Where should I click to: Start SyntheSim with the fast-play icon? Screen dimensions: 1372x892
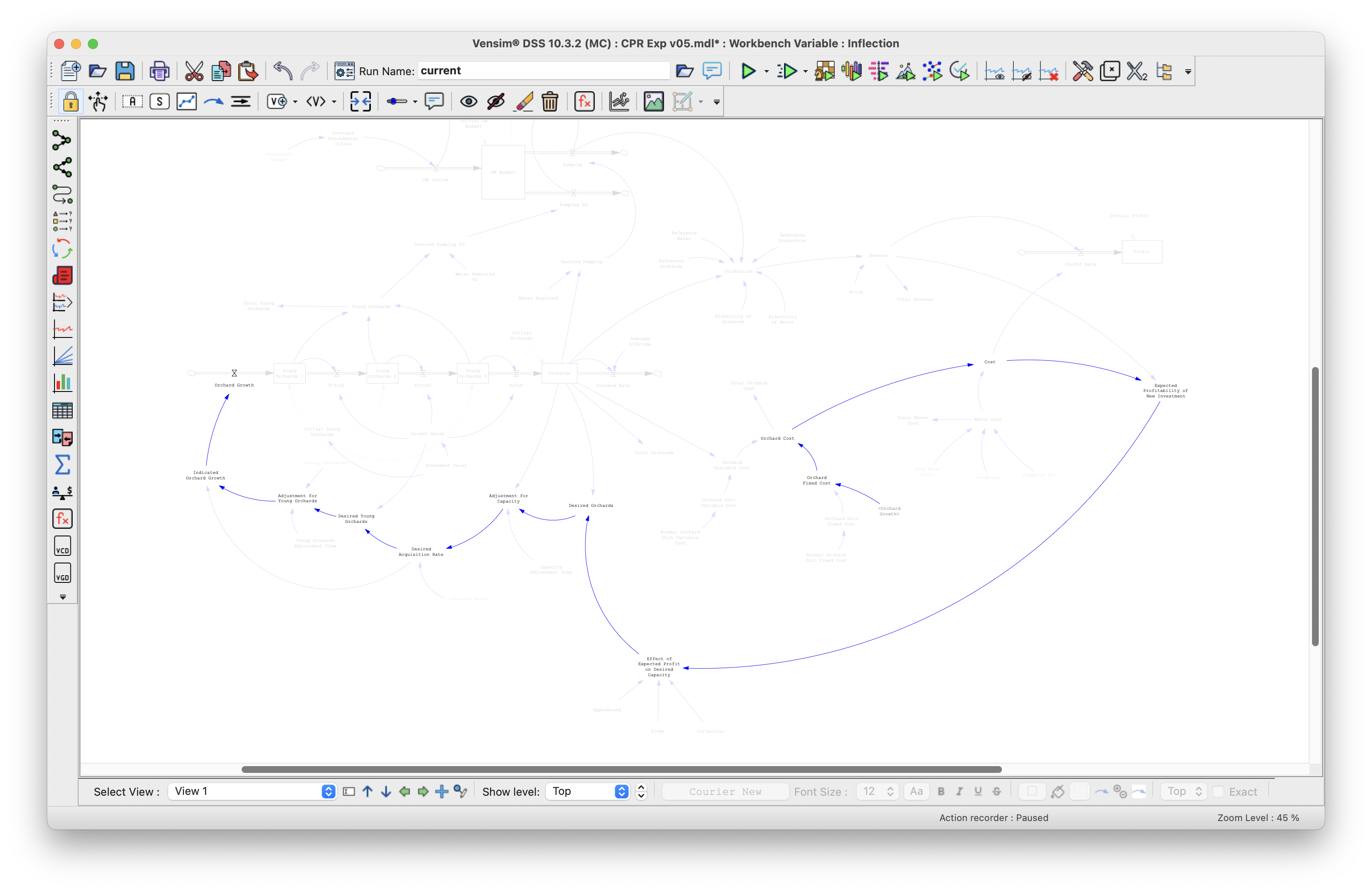tap(787, 71)
